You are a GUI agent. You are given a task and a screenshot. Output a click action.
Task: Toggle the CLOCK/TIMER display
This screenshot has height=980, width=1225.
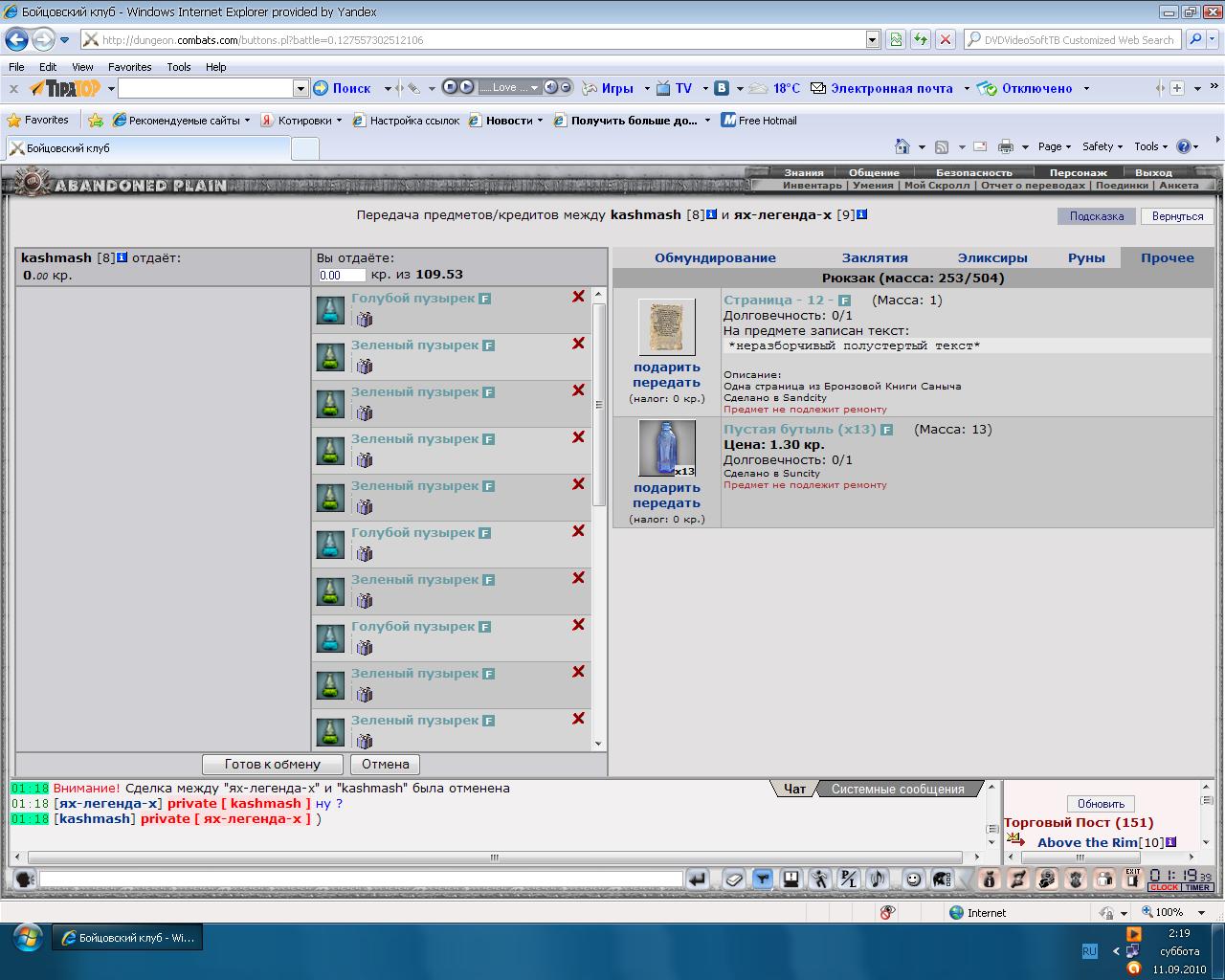click(x=1181, y=887)
